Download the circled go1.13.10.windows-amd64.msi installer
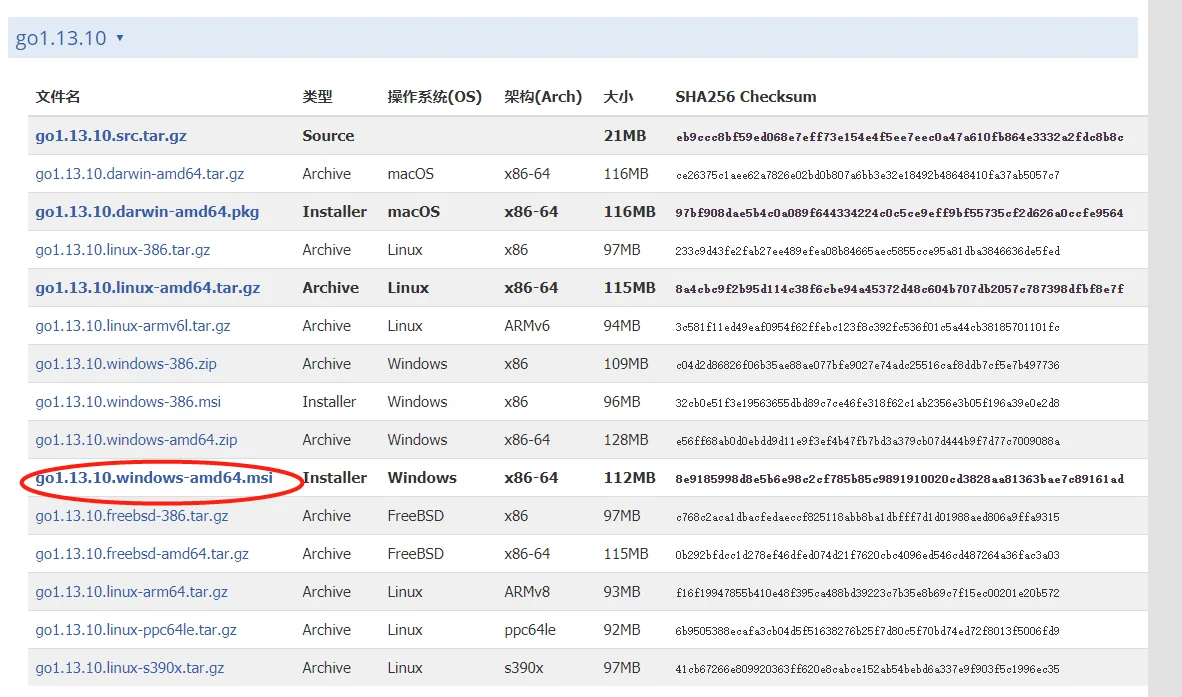 tap(154, 478)
